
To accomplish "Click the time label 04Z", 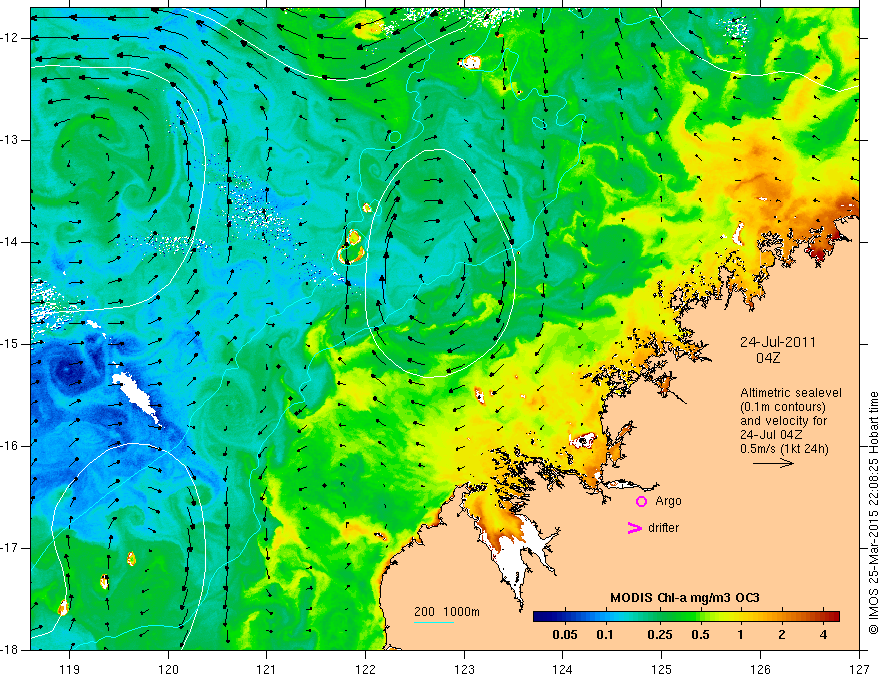I will click(768, 358).
